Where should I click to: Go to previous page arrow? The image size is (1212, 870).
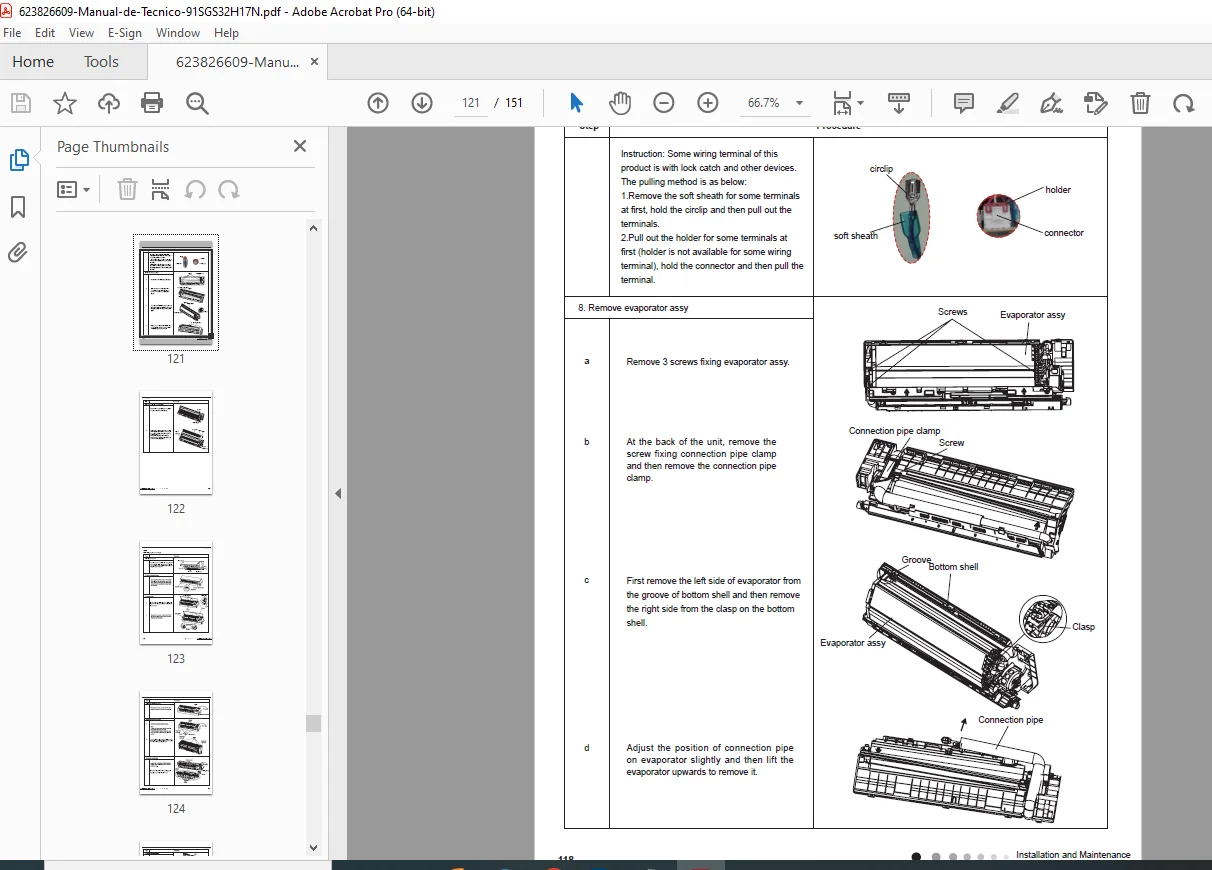(378, 103)
